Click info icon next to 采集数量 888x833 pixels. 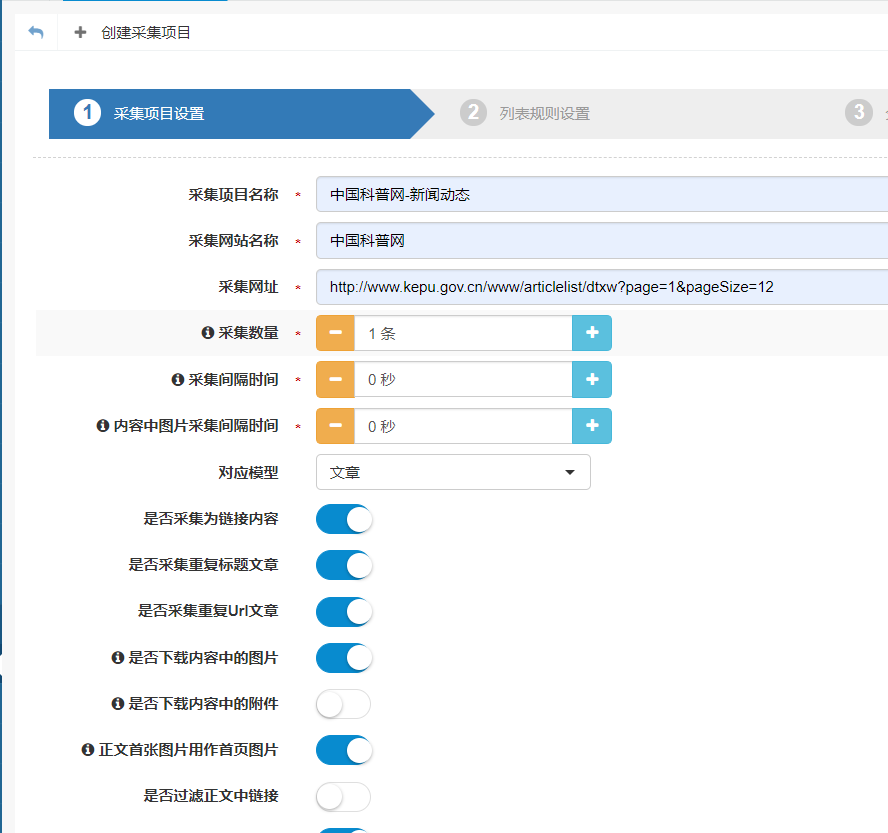(x=208, y=334)
